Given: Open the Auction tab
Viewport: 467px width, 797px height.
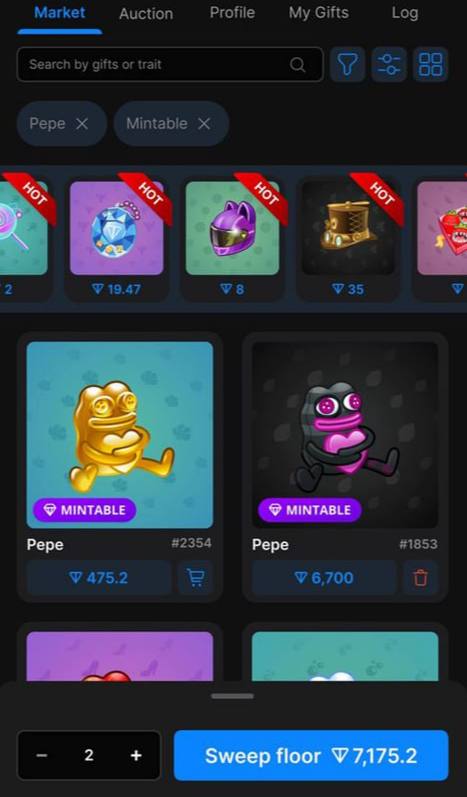Looking at the screenshot, I should tap(146, 14).
